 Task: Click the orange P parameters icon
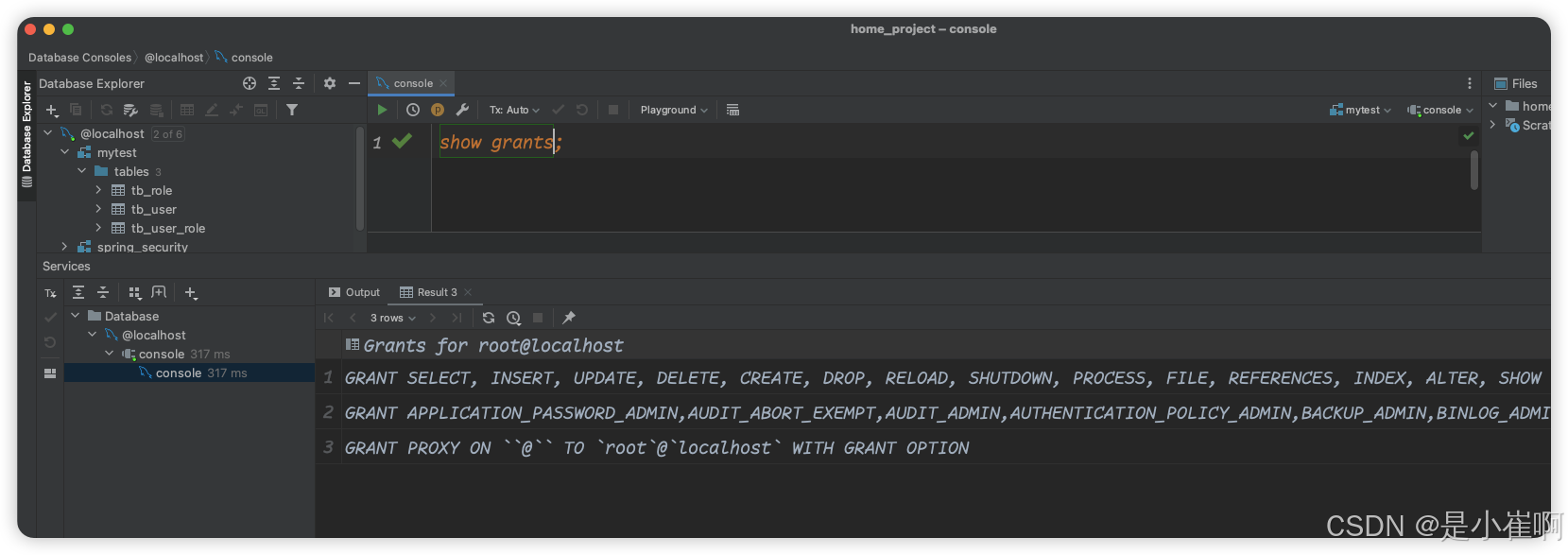click(x=438, y=110)
